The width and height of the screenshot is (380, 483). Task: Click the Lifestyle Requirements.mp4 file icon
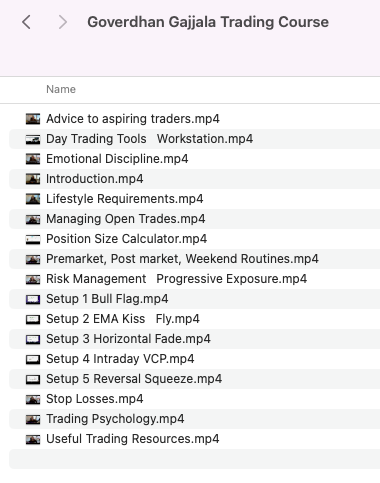click(x=33, y=199)
